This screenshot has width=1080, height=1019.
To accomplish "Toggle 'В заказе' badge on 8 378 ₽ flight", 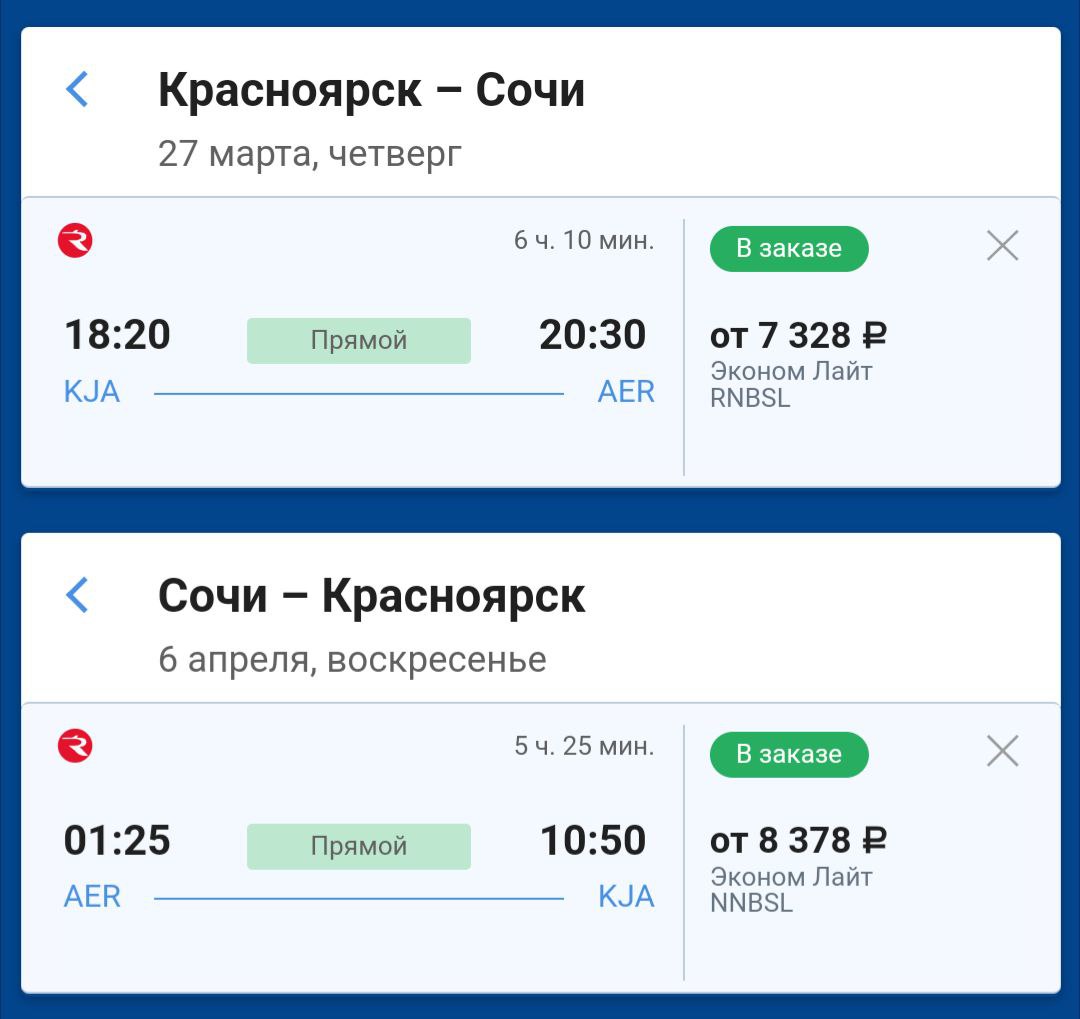I will pos(789,755).
